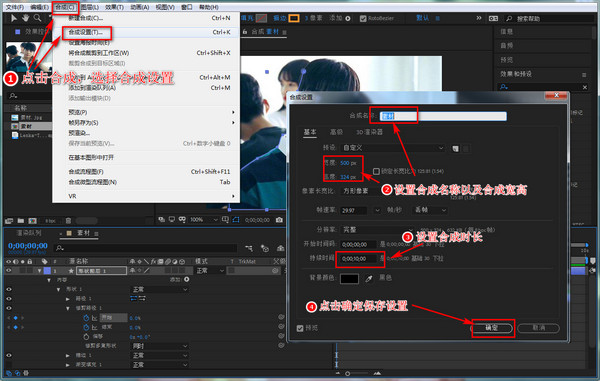Toggle the RotoBezier checkbox
600x381 pixels.
[363, 18]
